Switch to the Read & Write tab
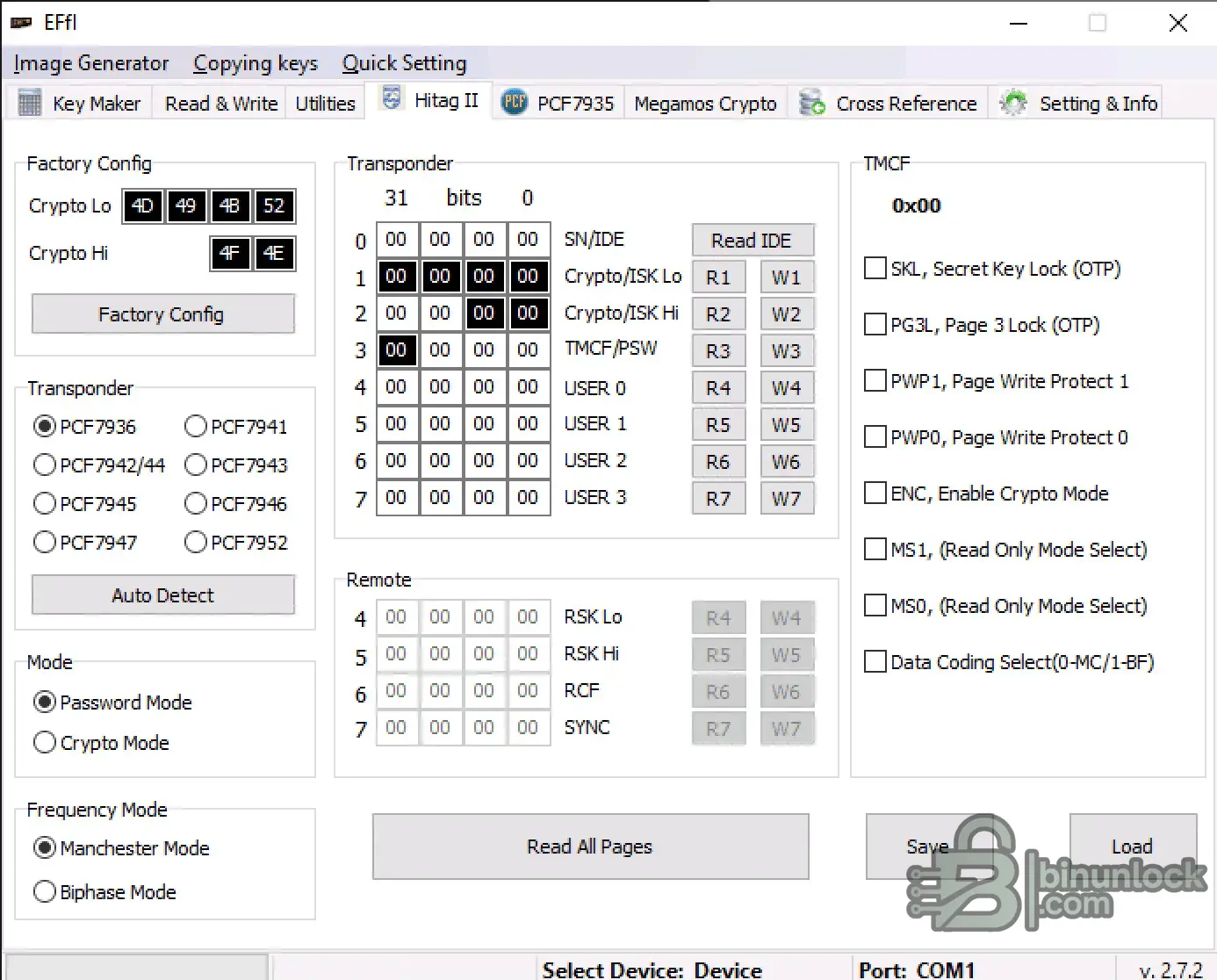This screenshot has width=1217, height=980. (221, 103)
